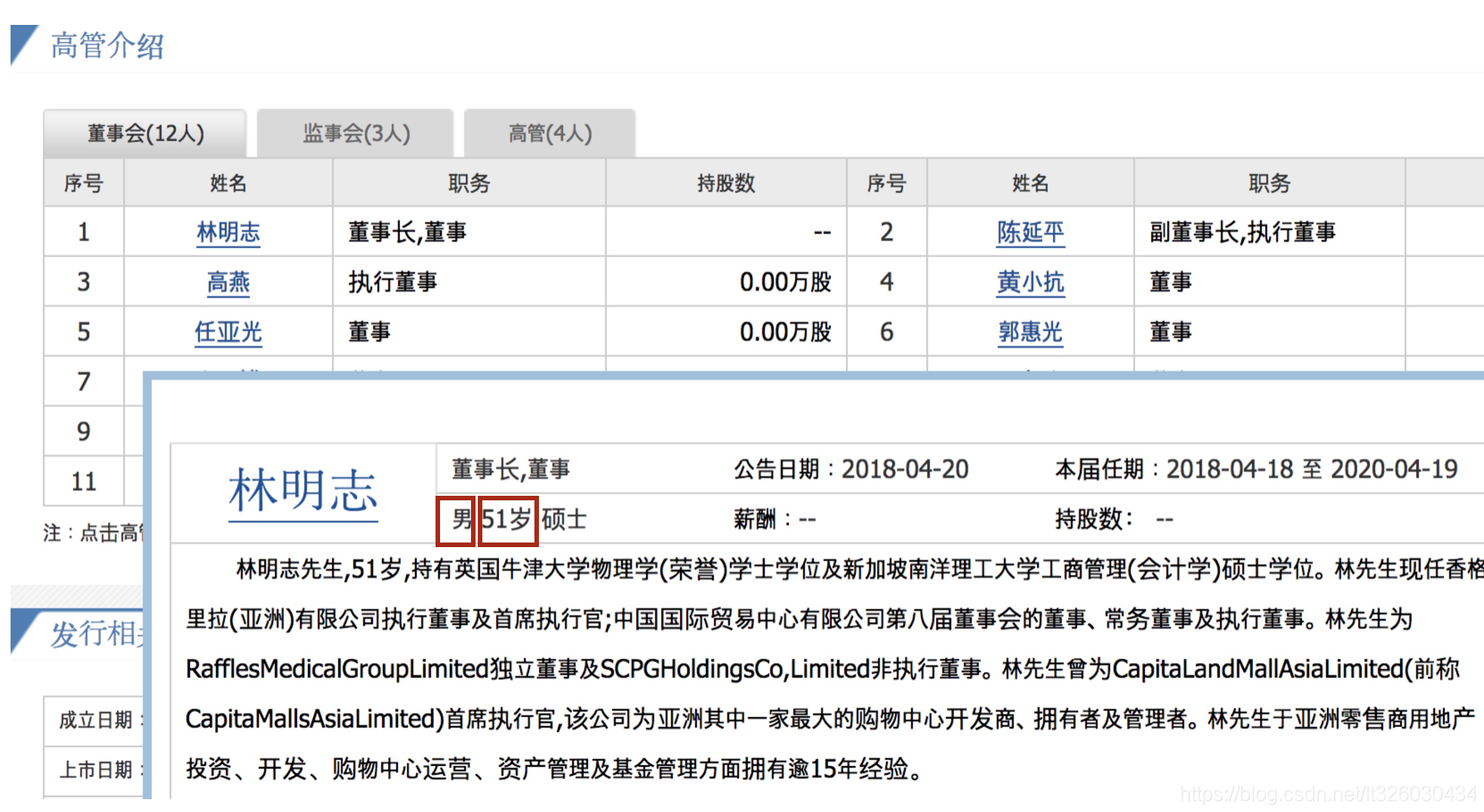Click the 薪酬：-- field in popup
1484x812 pixels.
774,519
